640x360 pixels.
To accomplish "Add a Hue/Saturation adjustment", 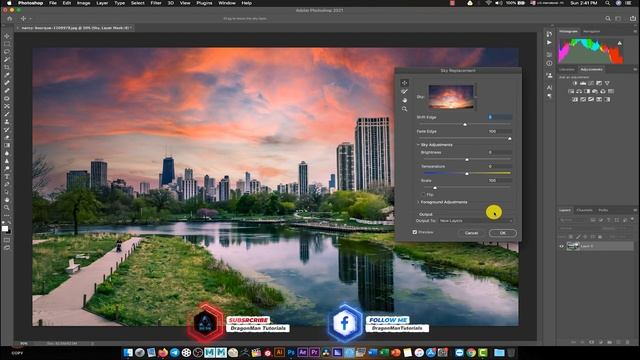I will [571, 91].
